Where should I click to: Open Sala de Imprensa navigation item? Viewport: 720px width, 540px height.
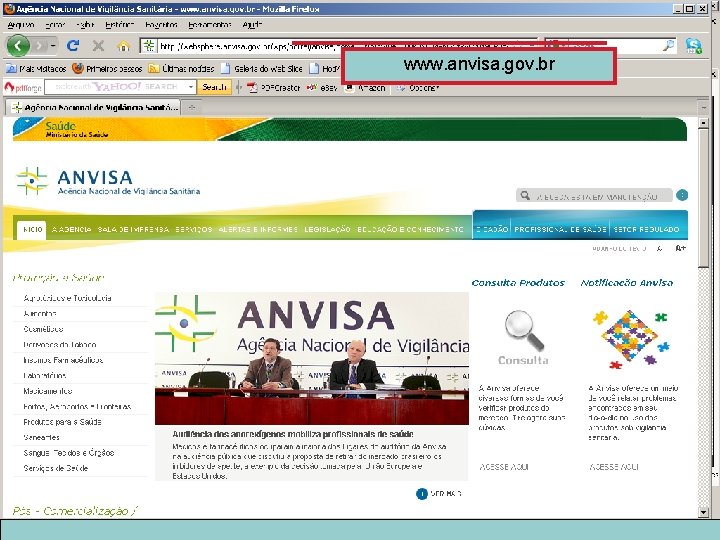[x=133, y=230]
